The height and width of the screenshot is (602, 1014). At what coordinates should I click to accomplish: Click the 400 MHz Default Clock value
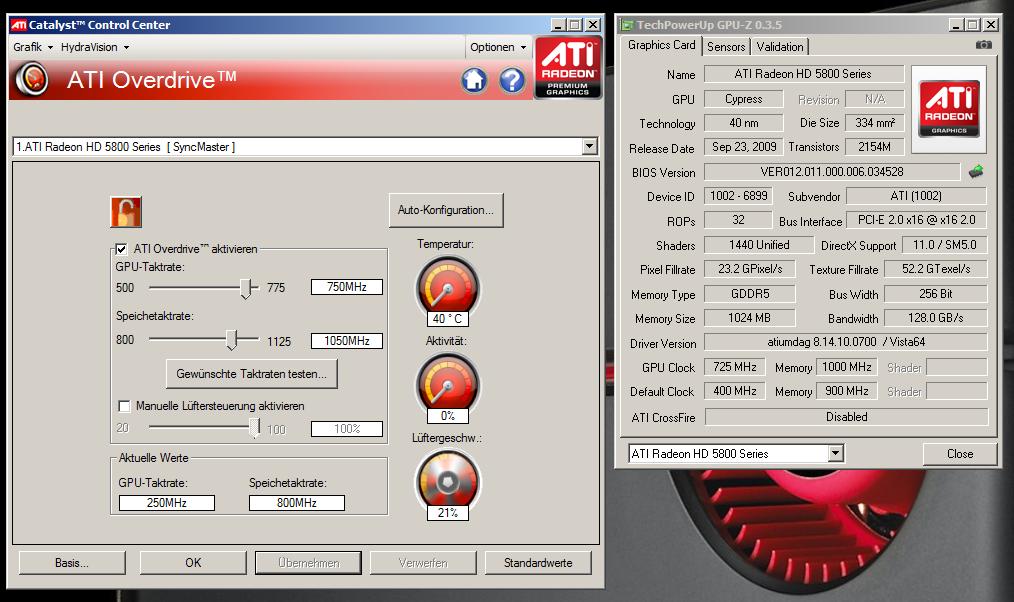(735, 391)
